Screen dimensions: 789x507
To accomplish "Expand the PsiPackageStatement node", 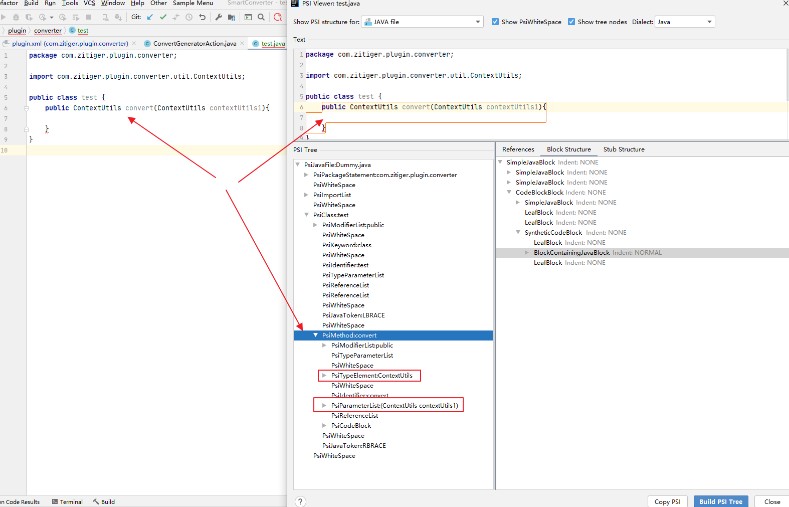I will (x=306, y=175).
